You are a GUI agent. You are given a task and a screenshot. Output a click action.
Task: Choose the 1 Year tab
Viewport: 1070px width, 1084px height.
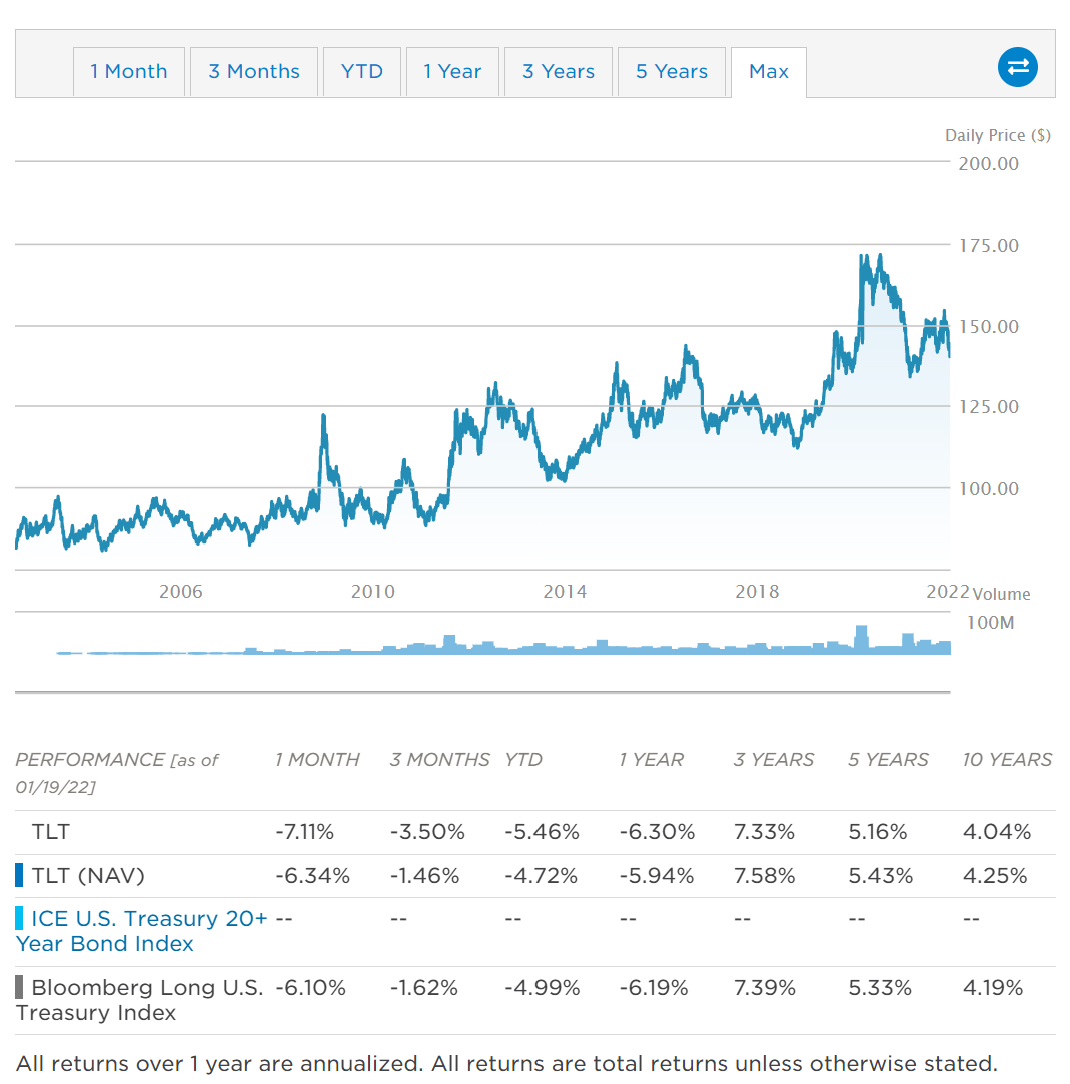pos(452,72)
